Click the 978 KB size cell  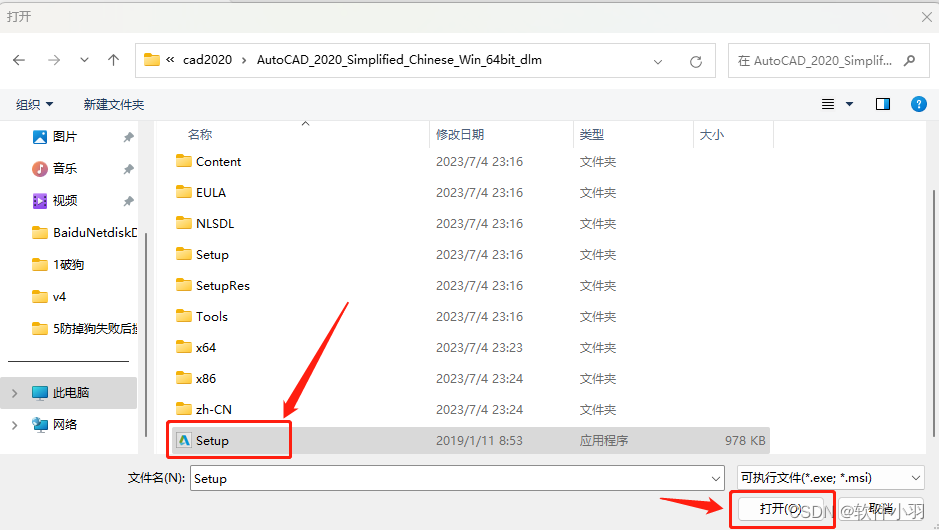(x=745, y=441)
